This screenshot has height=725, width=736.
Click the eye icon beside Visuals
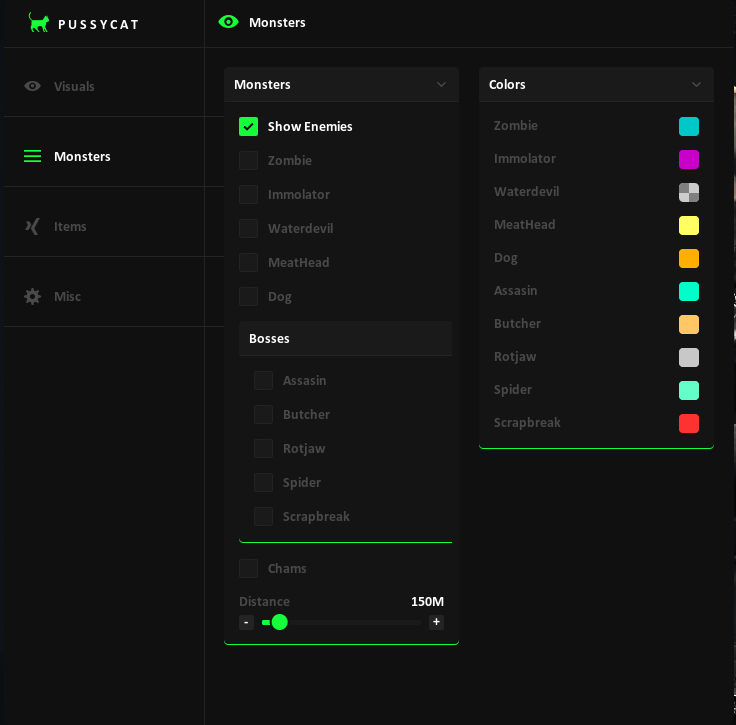click(x=33, y=86)
